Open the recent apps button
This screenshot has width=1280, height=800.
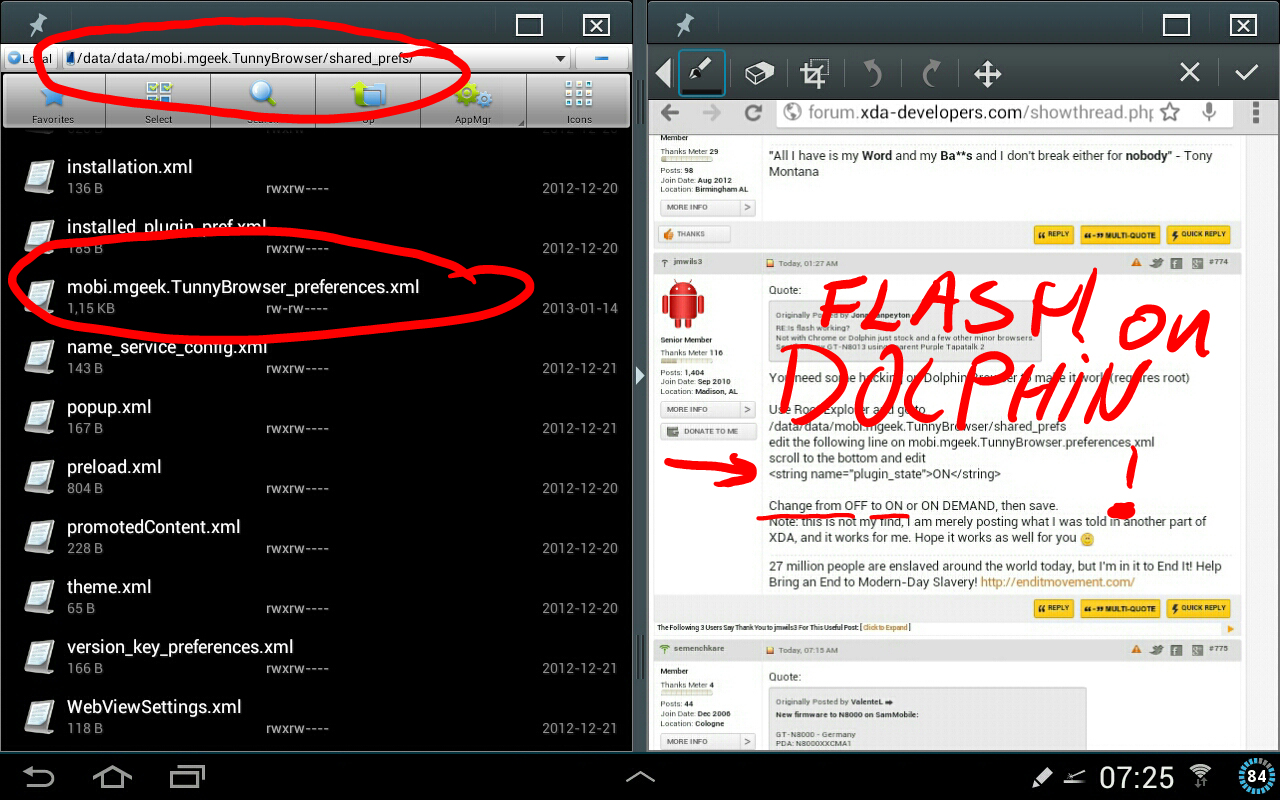coord(187,776)
